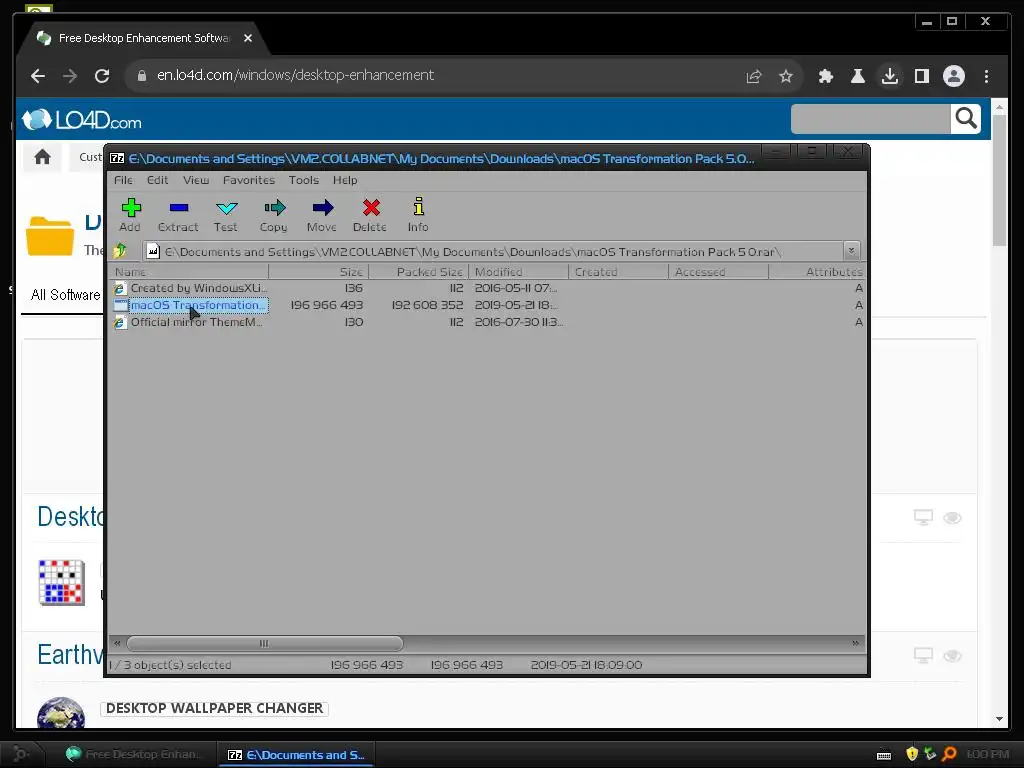1024x768 pixels.
Task: Sort by Packed Size column header
Action: click(419, 272)
